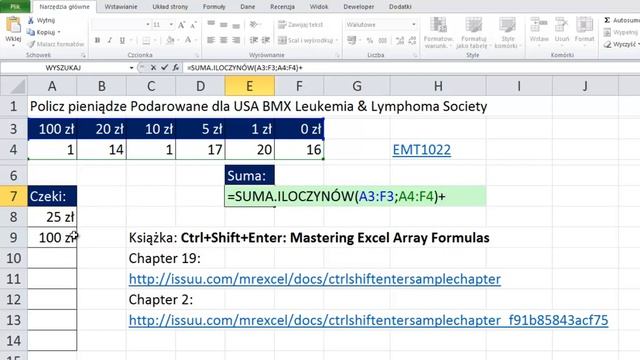
Task: Increase font size with the large A icon
Action: tap(181, 25)
